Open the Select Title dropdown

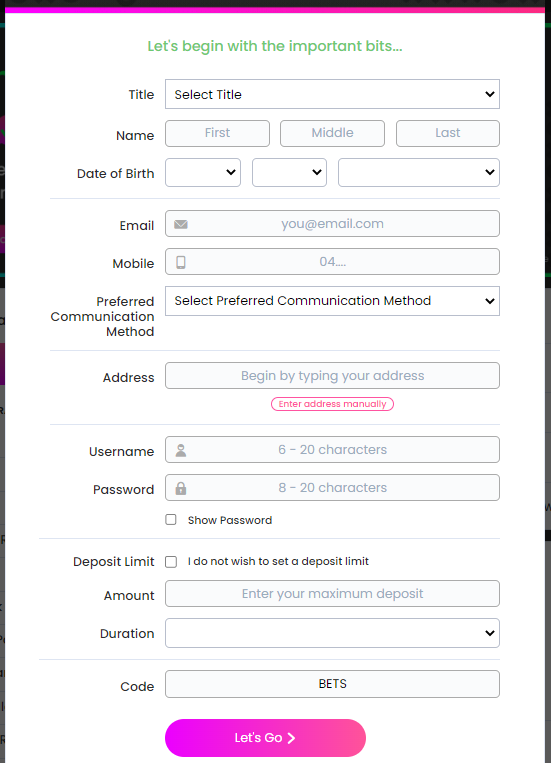tap(332, 94)
